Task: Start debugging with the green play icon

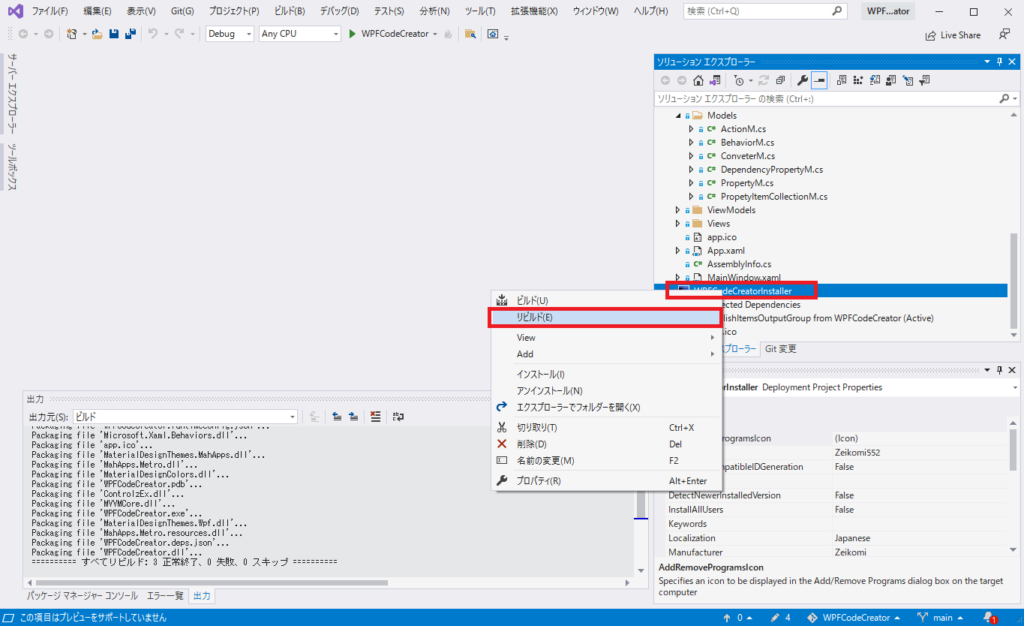Action: pyautogui.click(x=352, y=34)
